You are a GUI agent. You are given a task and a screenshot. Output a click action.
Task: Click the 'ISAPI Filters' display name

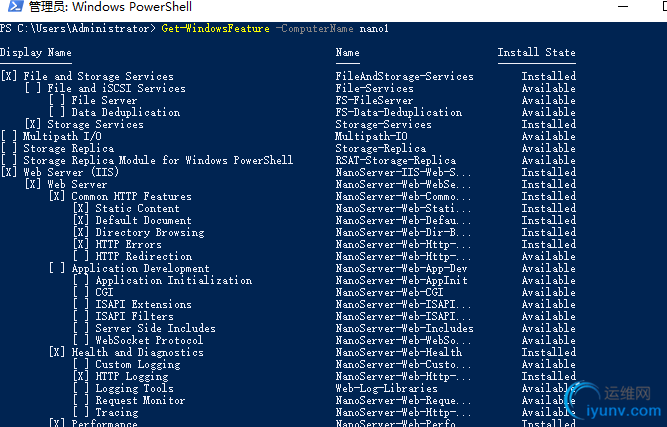click(134, 316)
